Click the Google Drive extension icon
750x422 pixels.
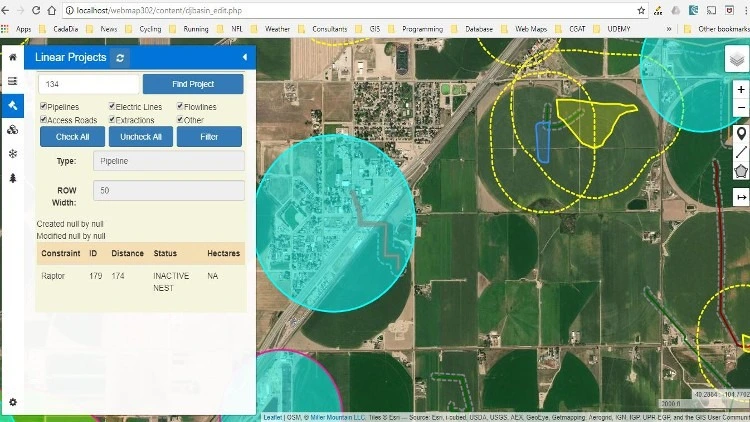(x=675, y=10)
